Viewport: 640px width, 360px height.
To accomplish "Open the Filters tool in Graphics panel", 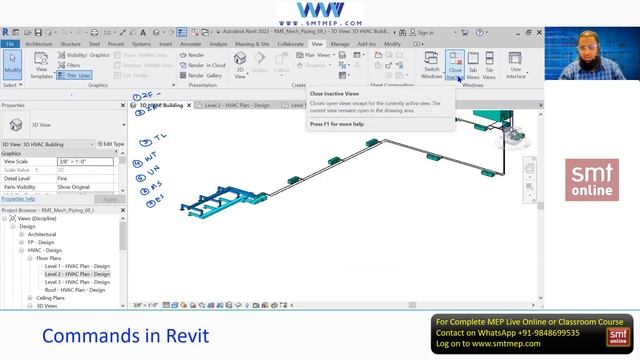I will [69, 65].
